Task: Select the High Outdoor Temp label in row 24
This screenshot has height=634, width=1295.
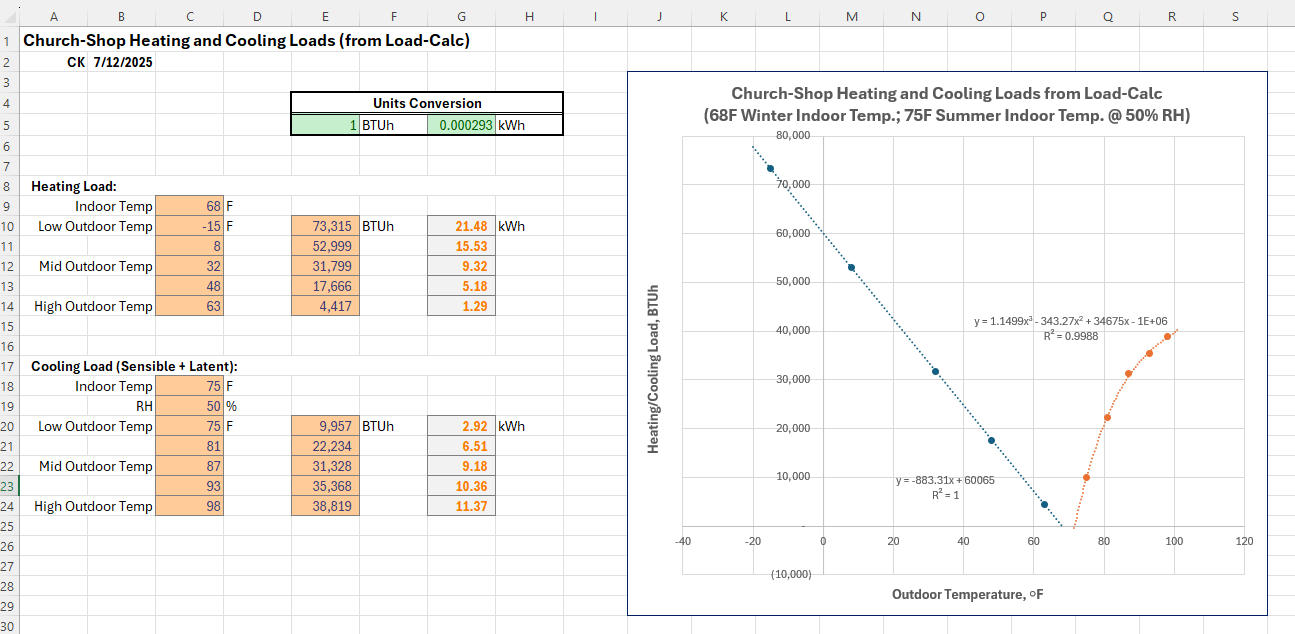Action: click(93, 506)
